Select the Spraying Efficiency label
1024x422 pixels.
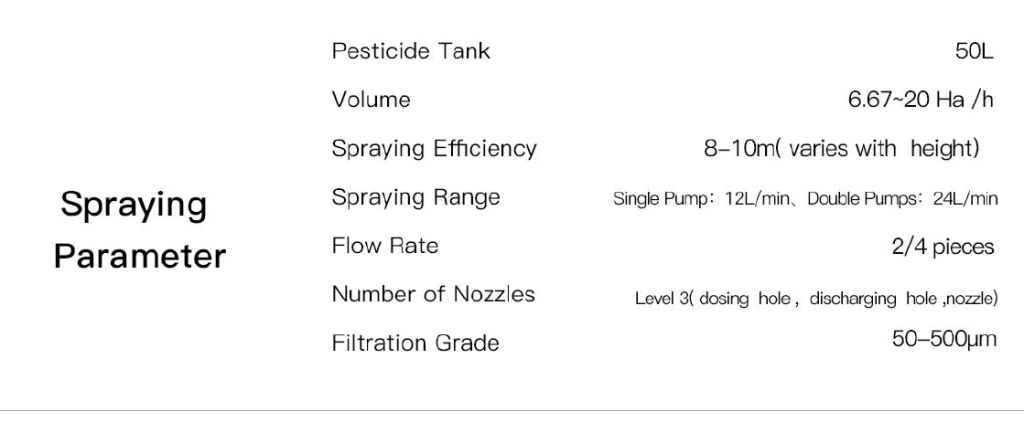tap(434, 149)
